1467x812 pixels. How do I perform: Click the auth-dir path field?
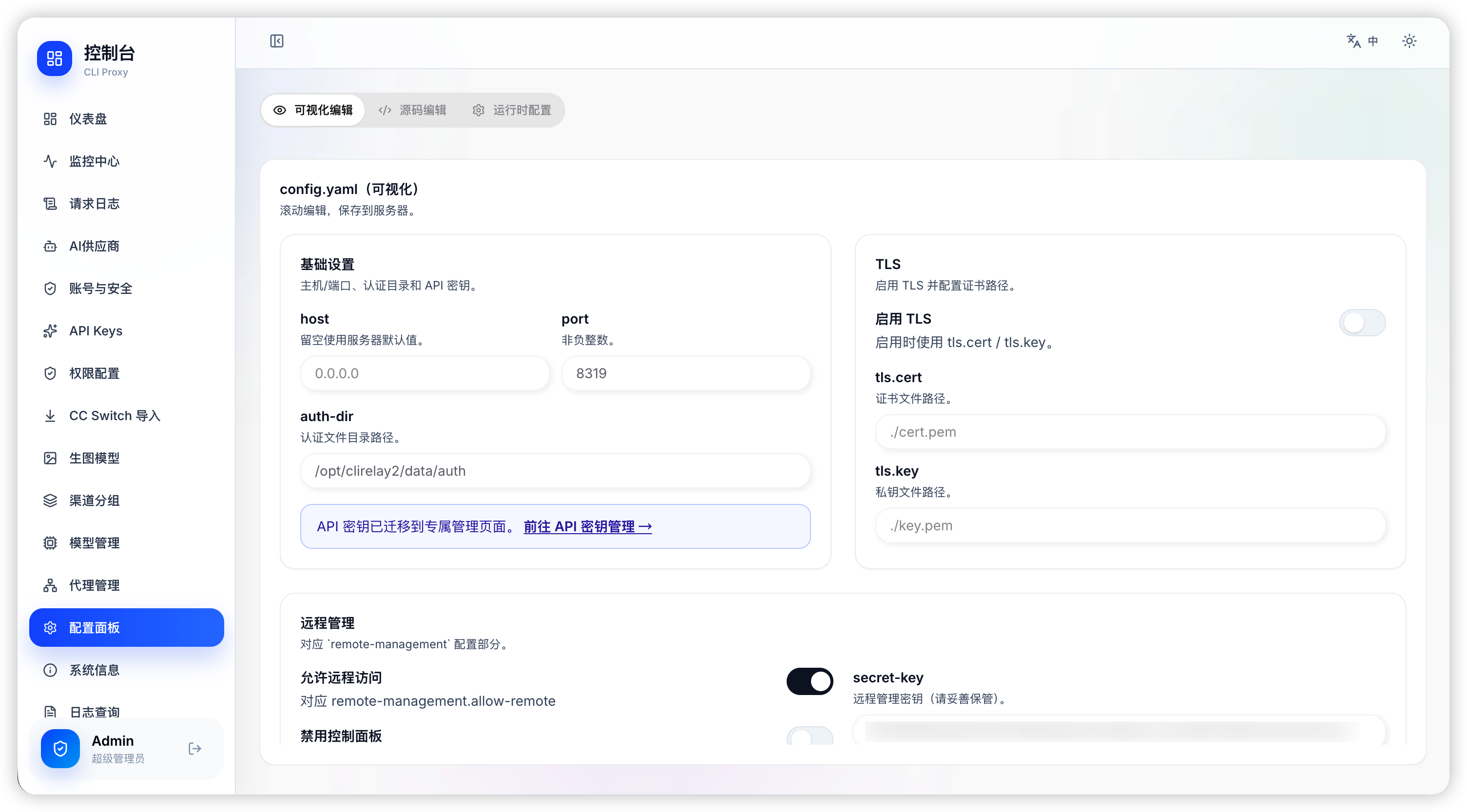555,471
